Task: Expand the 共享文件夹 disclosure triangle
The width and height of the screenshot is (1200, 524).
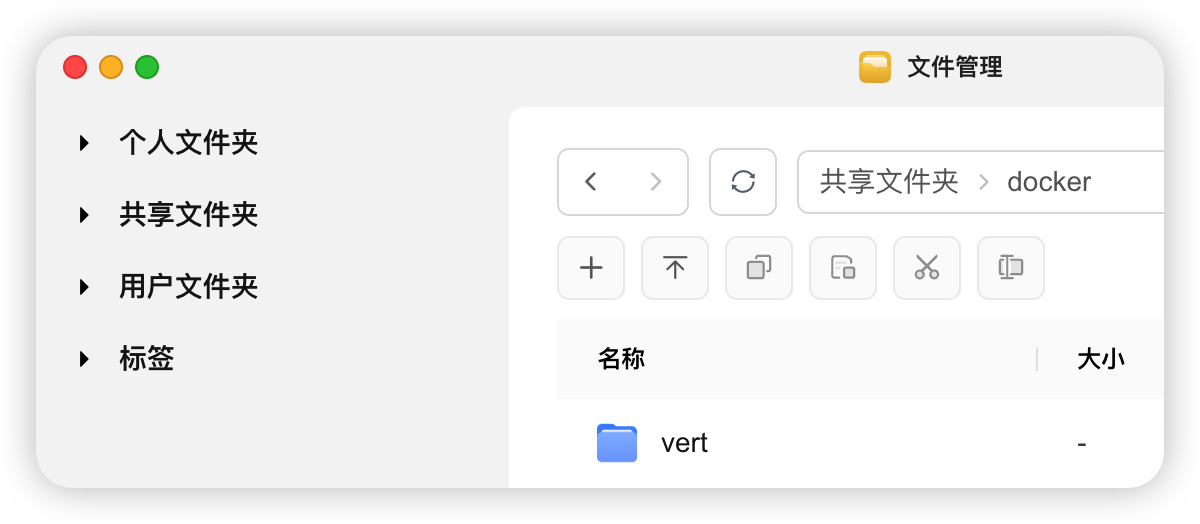Action: pos(85,215)
